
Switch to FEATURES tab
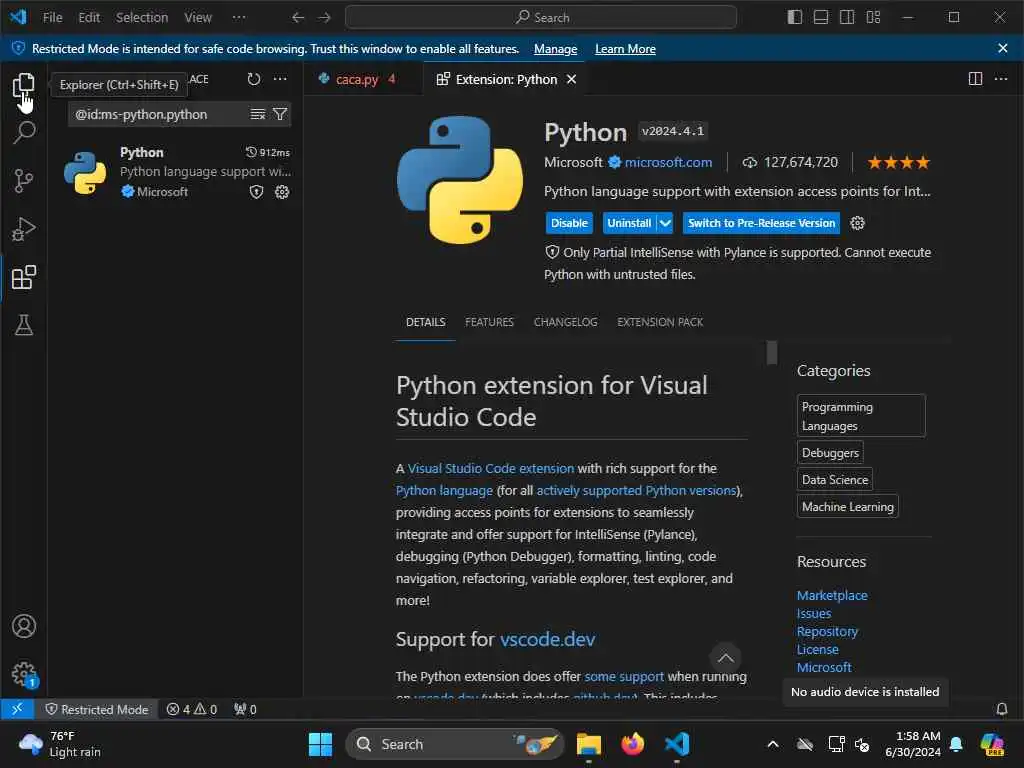489,322
